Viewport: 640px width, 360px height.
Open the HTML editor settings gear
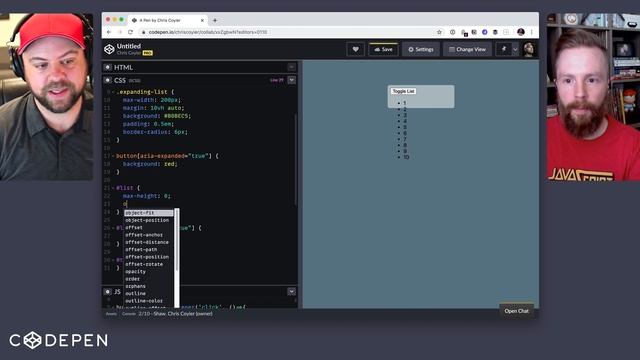pyautogui.click(x=108, y=67)
